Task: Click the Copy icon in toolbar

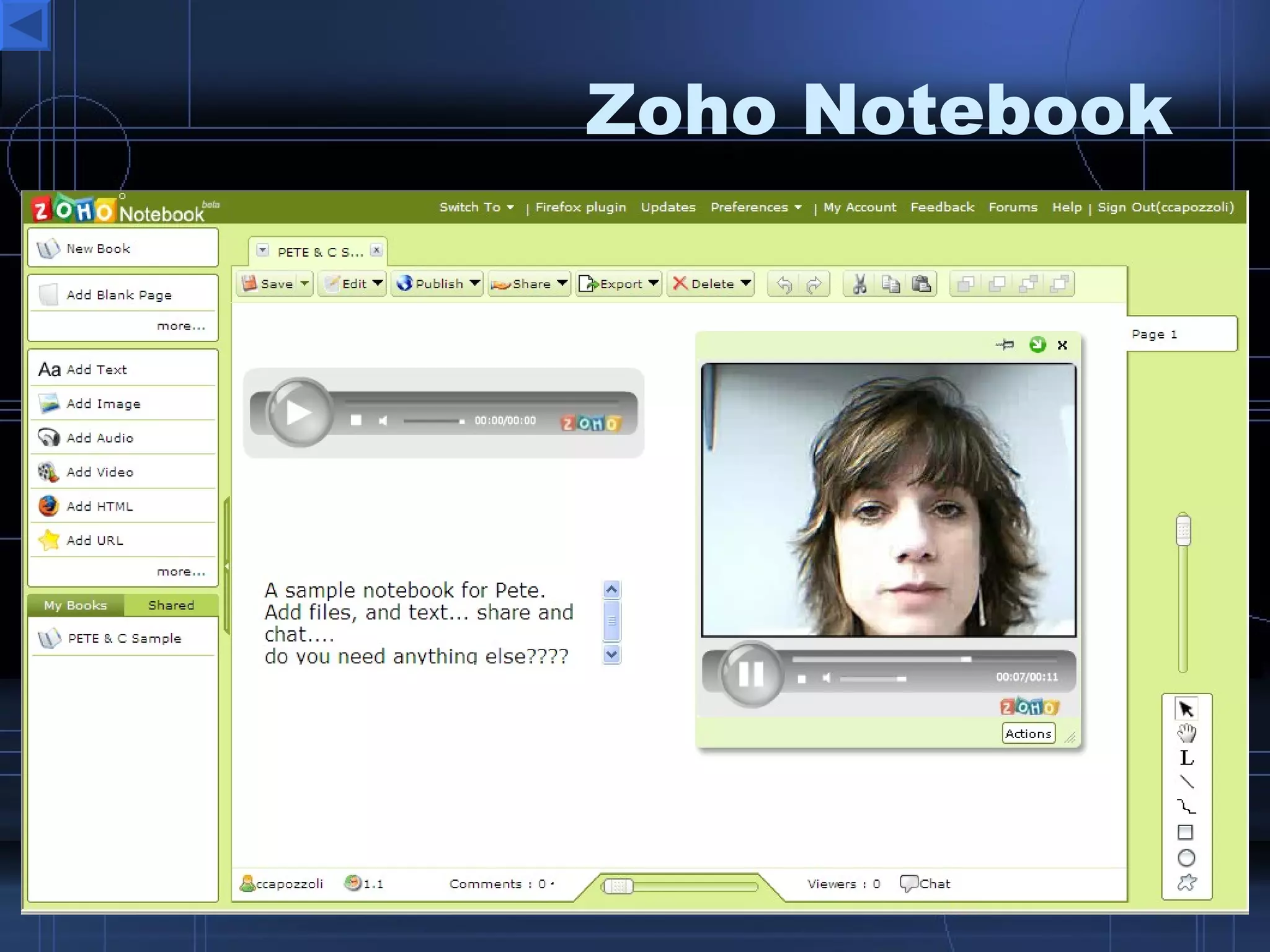Action: 890,284
